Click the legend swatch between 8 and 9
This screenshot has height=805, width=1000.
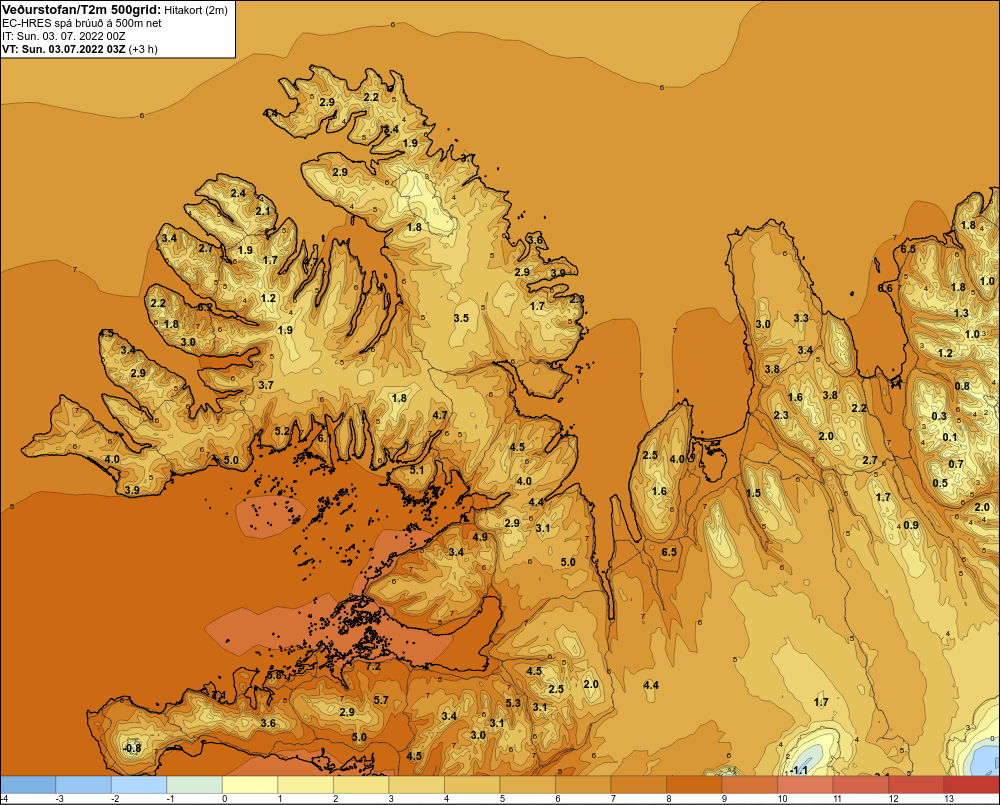tap(694, 784)
